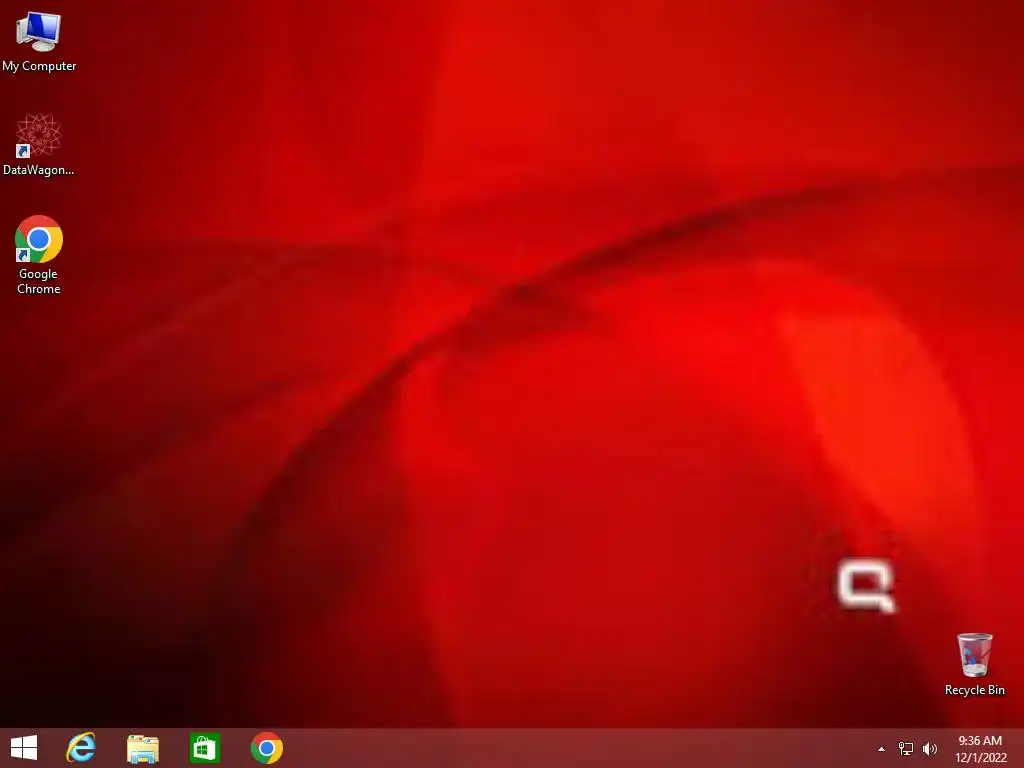
Task: Open File Explorer from the taskbar
Action: click(x=142, y=748)
